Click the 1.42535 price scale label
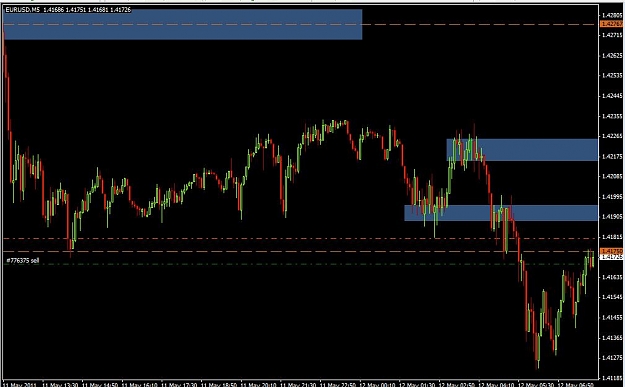This screenshot has height=387, width=625. [x=612, y=75]
